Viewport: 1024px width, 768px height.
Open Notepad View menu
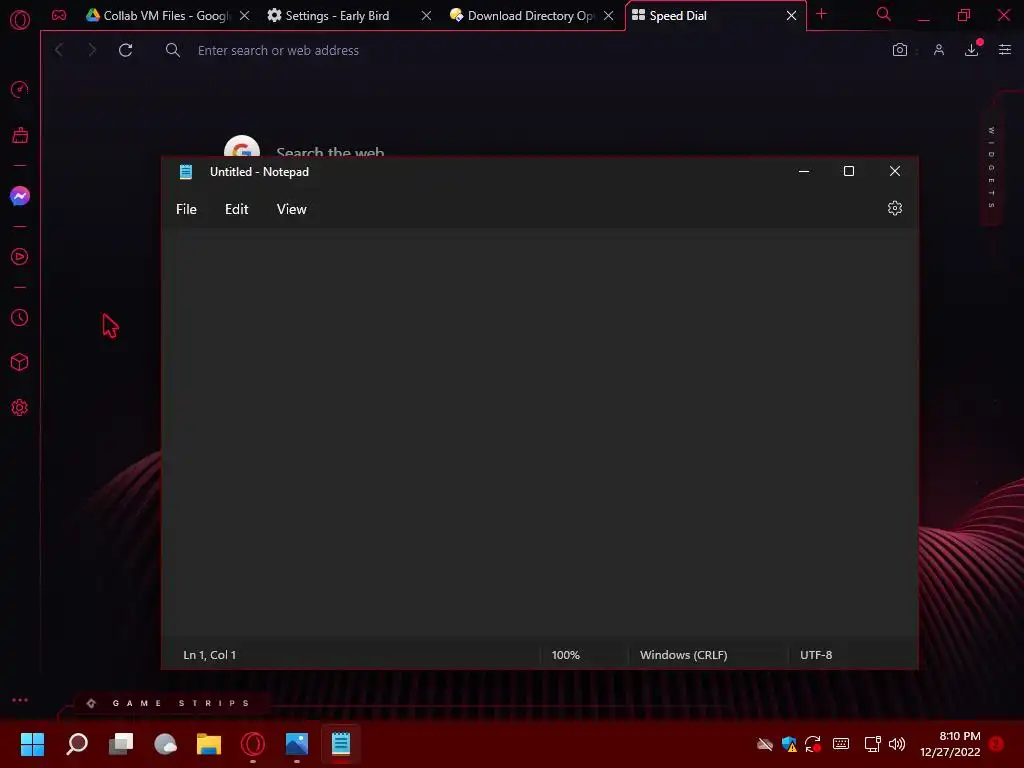(x=291, y=209)
